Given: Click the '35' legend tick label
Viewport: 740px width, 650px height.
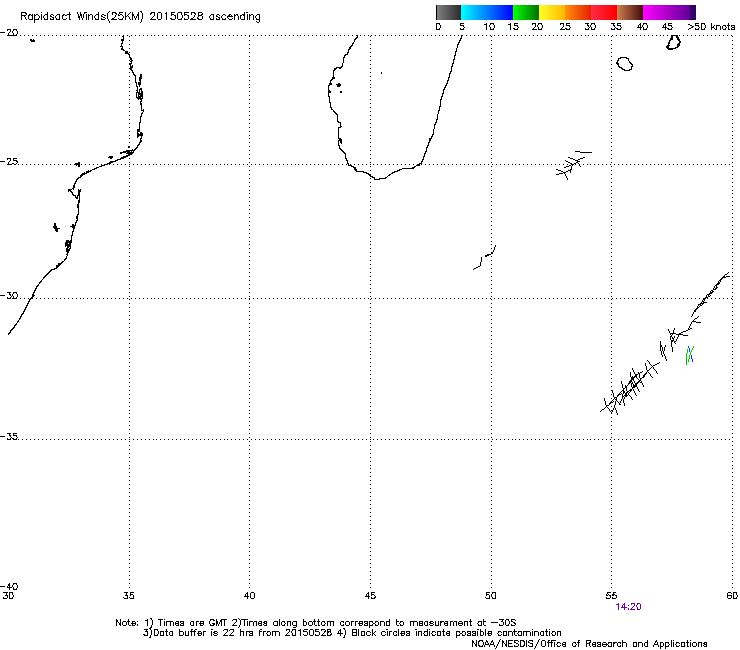Looking at the screenshot, I should point(616,27).
